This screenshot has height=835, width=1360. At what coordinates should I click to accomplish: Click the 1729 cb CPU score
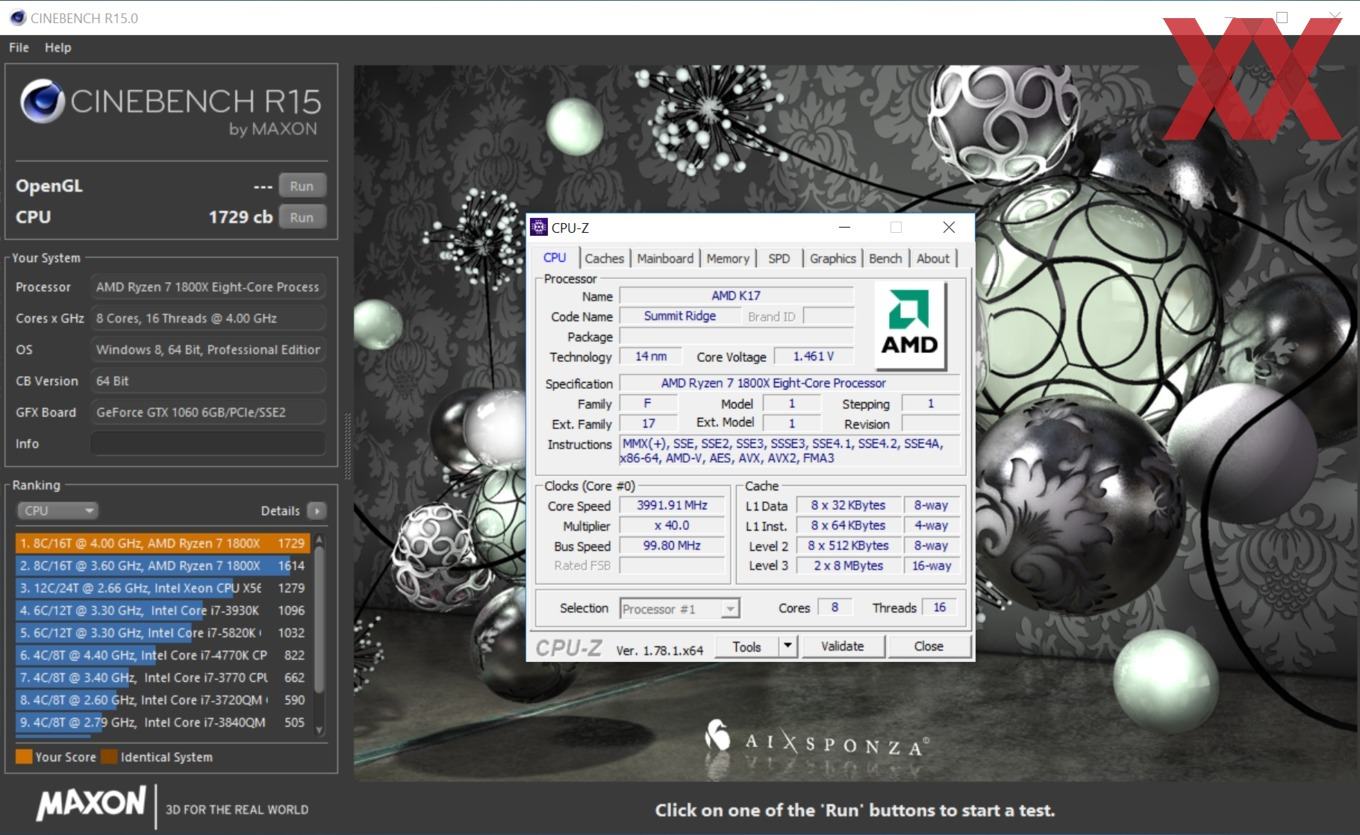coord(240,217)
